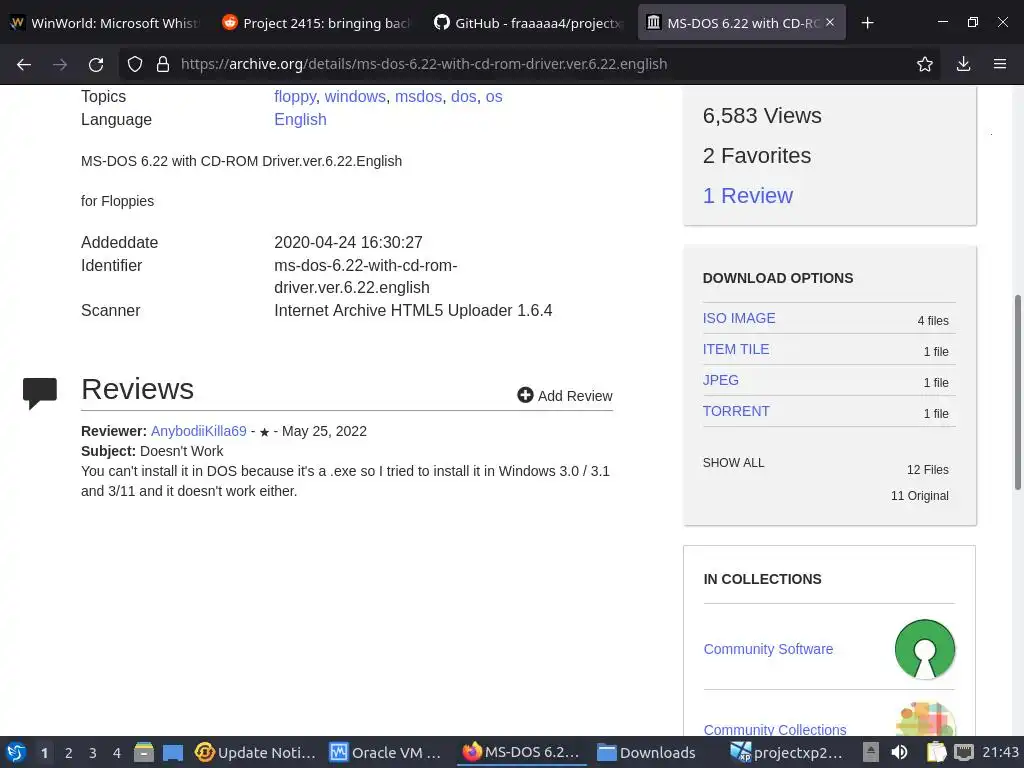The width and height of the screenshot is (1024, 768).
Task: Download the TORRENT file
Action: (x=736, y=411)
